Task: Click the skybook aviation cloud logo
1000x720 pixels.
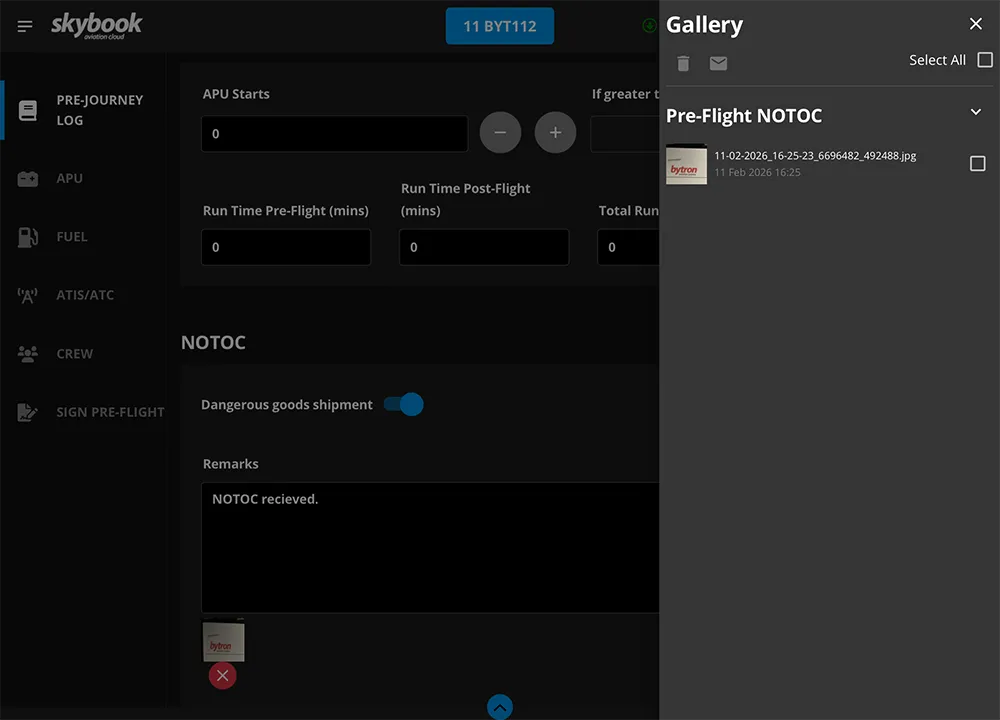Action: (97, 26)
